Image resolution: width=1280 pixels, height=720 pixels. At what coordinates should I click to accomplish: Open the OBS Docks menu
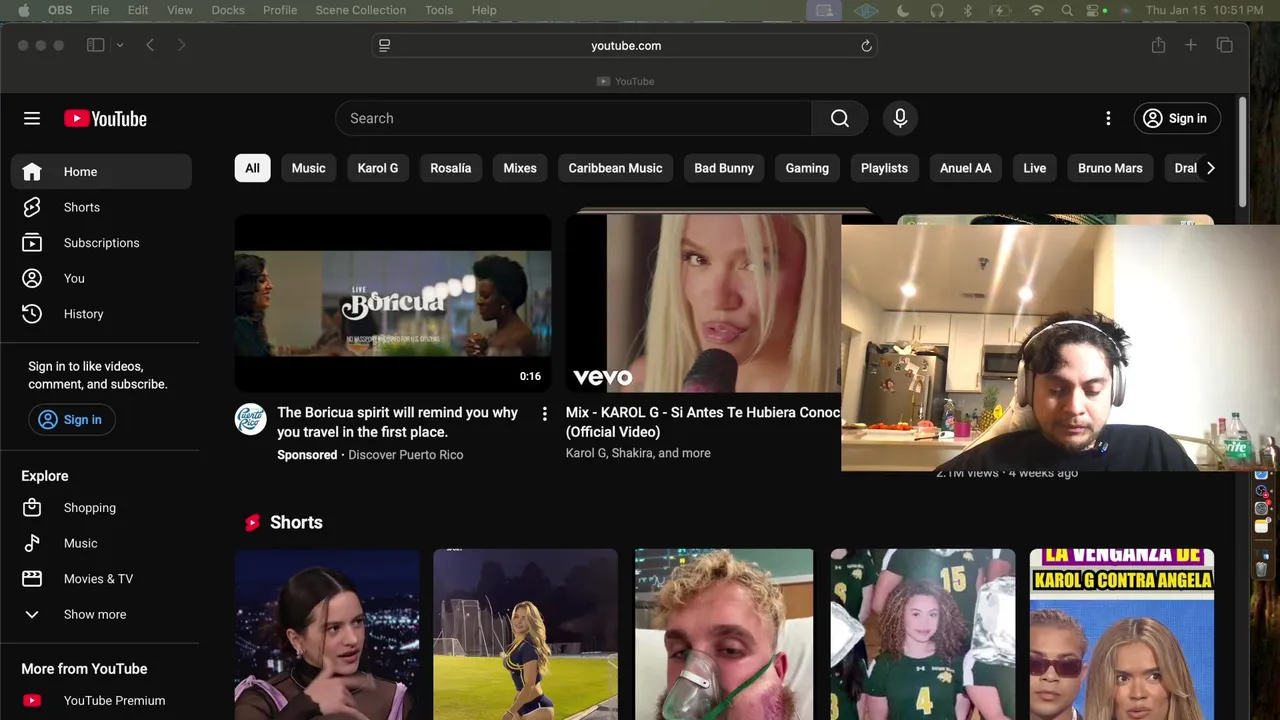click(228, 10)
